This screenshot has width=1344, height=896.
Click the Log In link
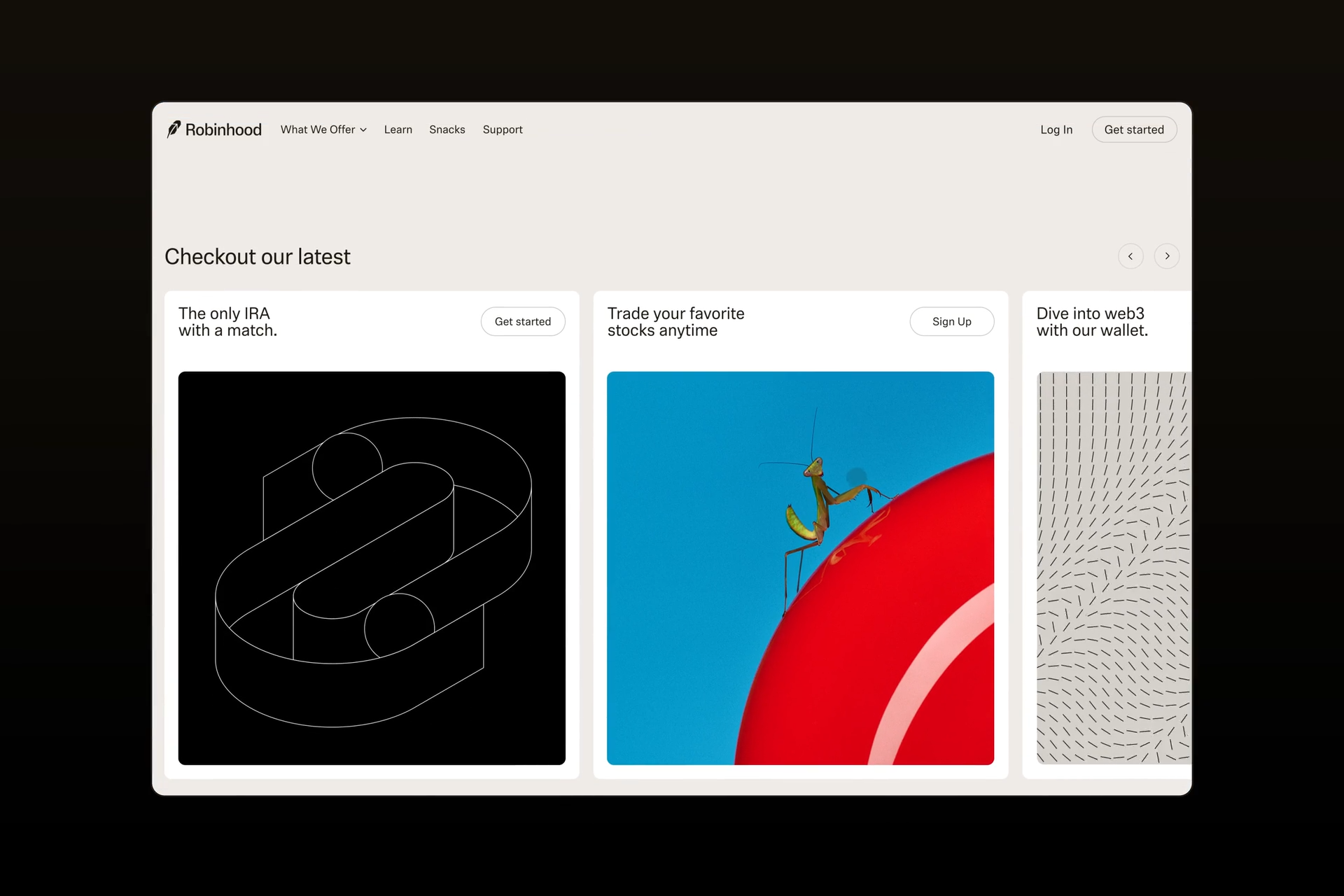1056,129
